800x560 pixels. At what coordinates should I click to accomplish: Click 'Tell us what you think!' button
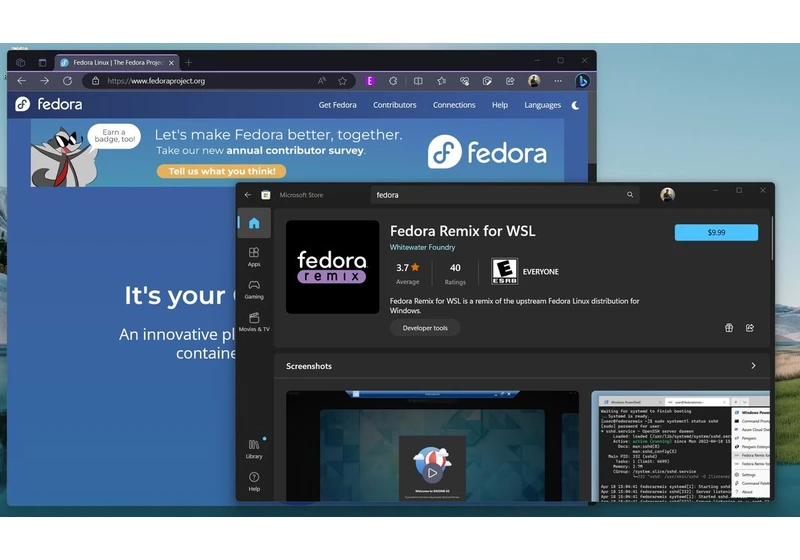pyautogui.click(x=221, y=171)
